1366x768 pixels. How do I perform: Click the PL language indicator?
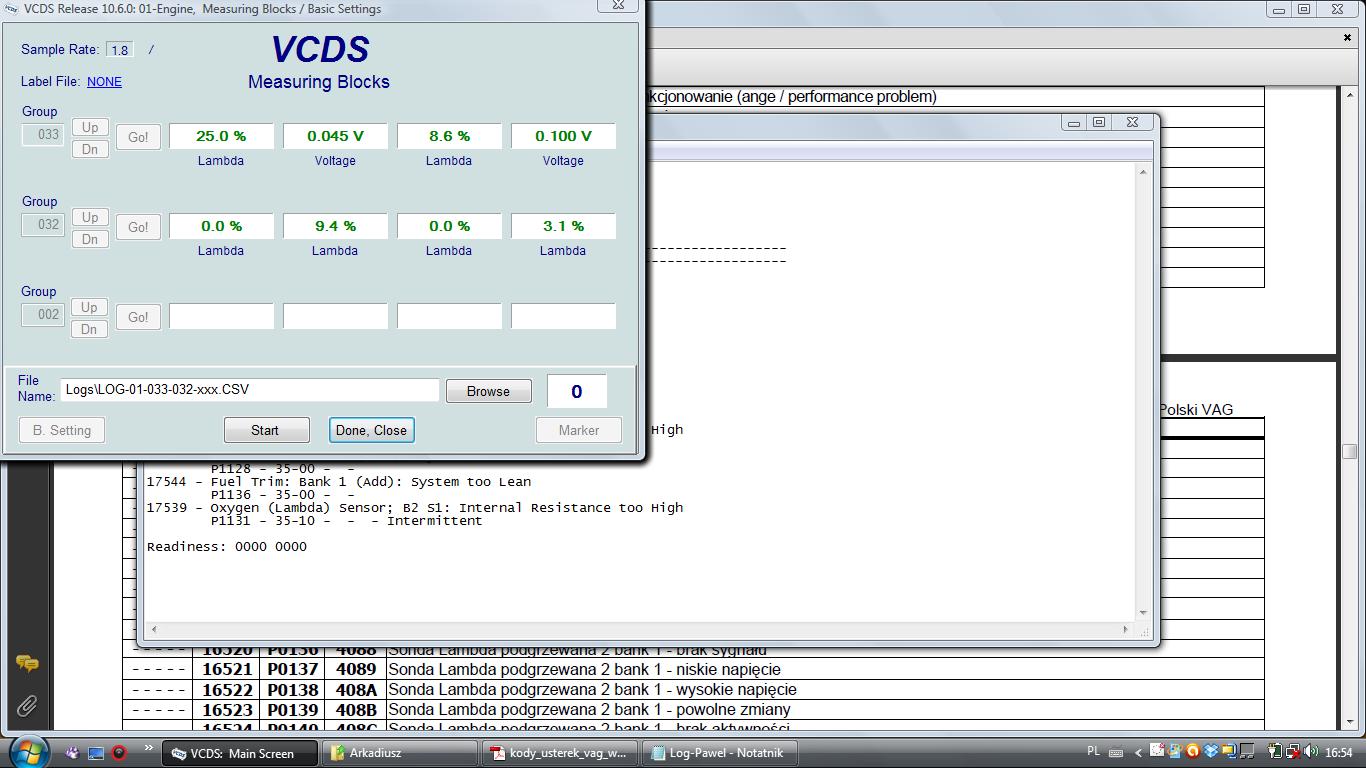click(x=1093, y=752)
